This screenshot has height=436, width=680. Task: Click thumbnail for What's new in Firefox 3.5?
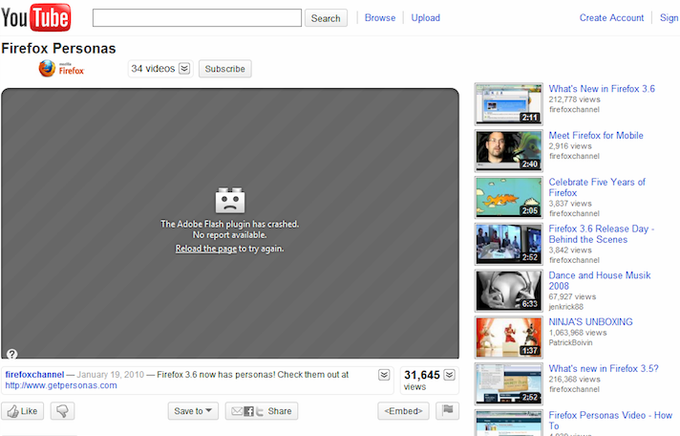pos(509,384)
